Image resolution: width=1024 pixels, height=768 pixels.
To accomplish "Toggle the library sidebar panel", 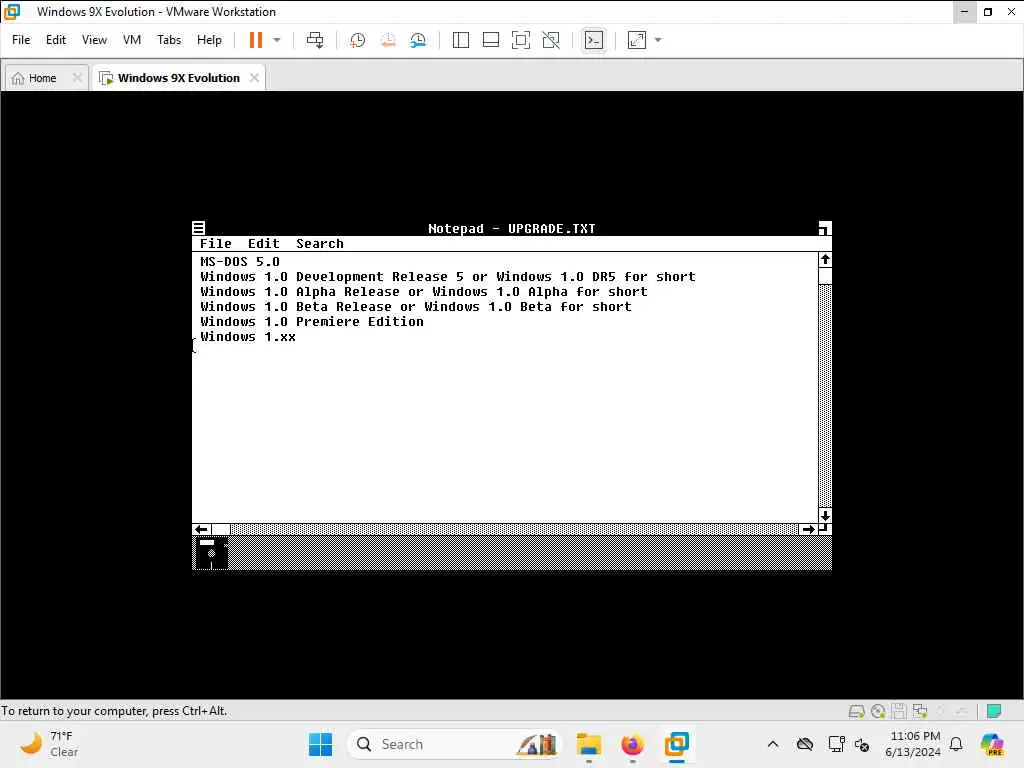I will [460, 40].
